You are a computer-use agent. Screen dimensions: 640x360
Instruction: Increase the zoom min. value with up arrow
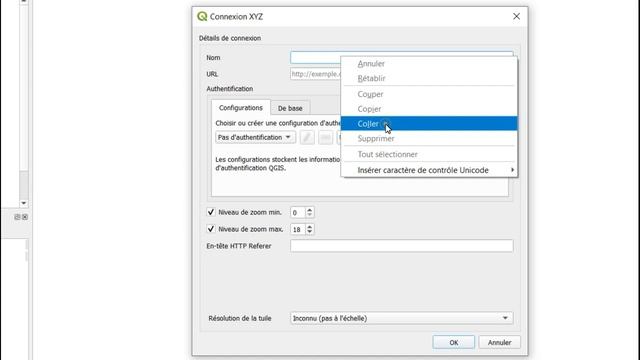(309, 209)
